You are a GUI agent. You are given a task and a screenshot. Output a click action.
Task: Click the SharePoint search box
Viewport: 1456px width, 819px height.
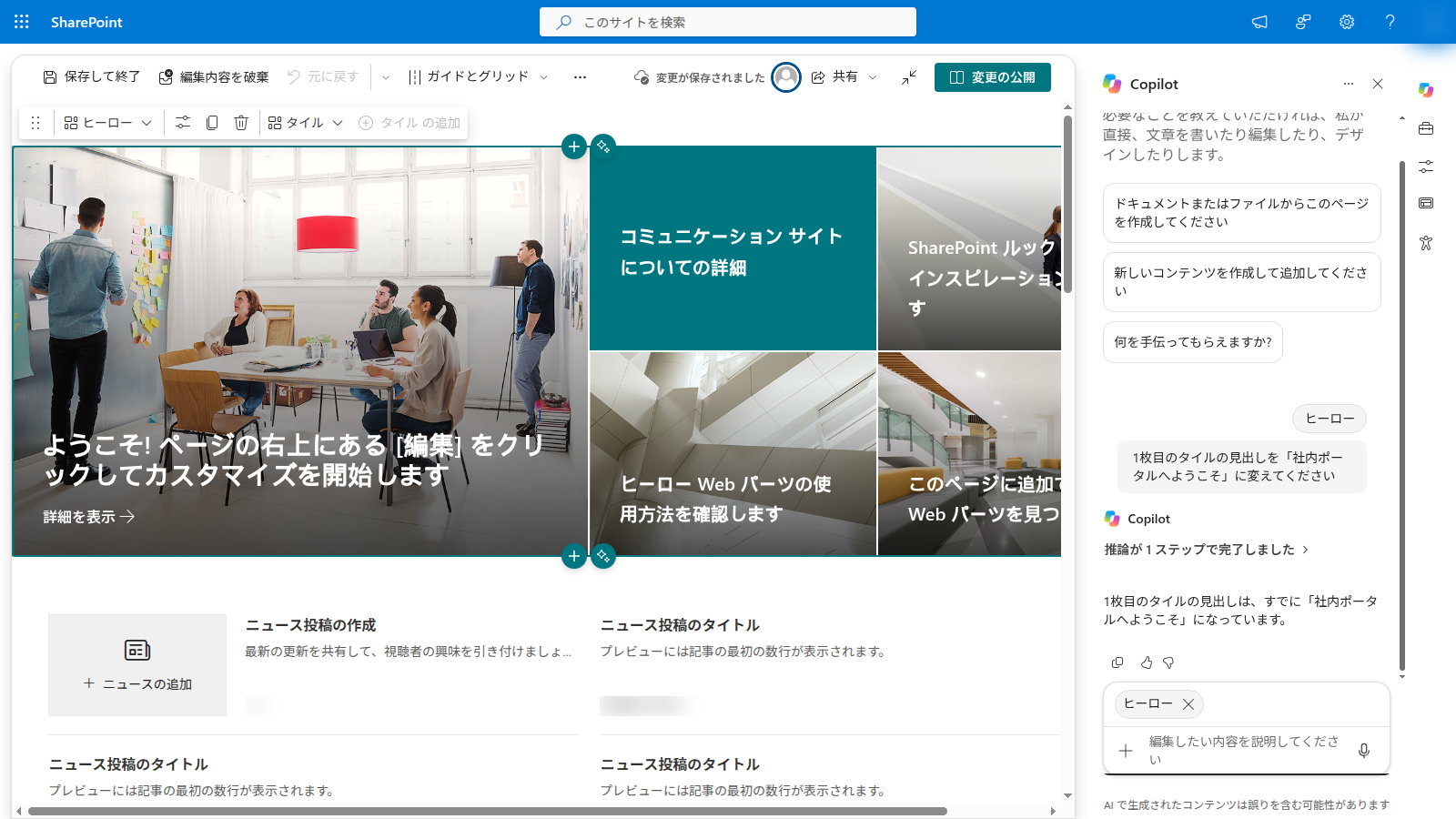click(728, 22)
